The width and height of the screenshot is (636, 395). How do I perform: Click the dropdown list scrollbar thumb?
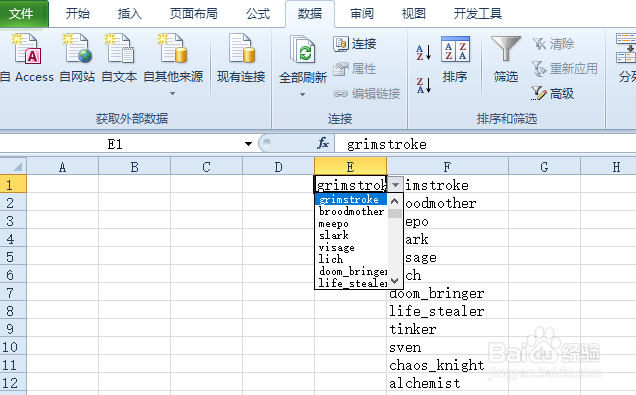point(395,214)
